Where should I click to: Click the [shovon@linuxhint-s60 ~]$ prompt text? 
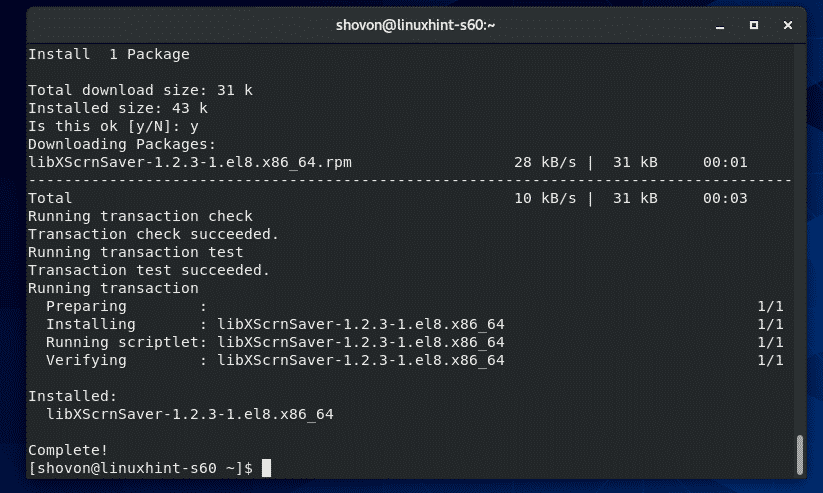(x=142, y=468)
